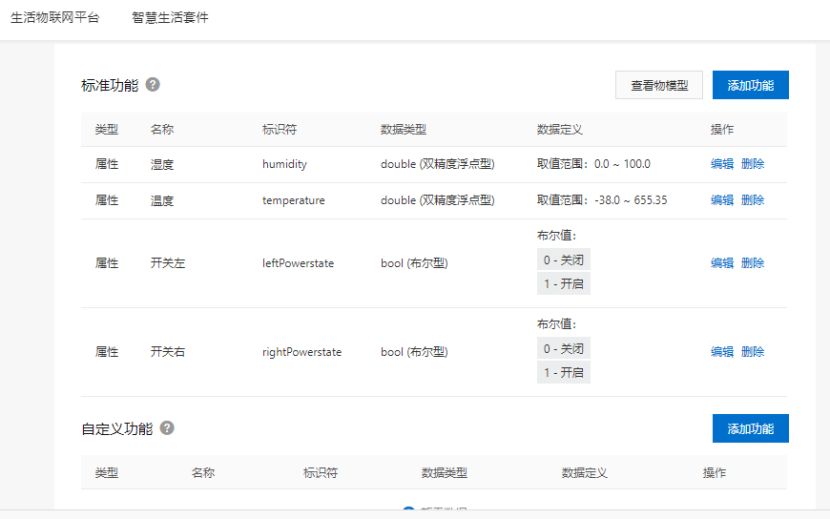Select the leftPowerstate identifier text
The image size is (830, 519).
pos(298,263)
